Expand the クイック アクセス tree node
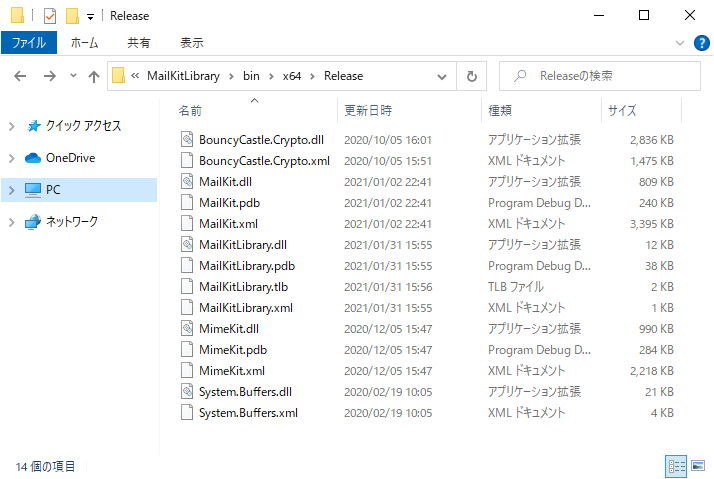This screenshot has height=479, width=714. [x=12, y=126]
